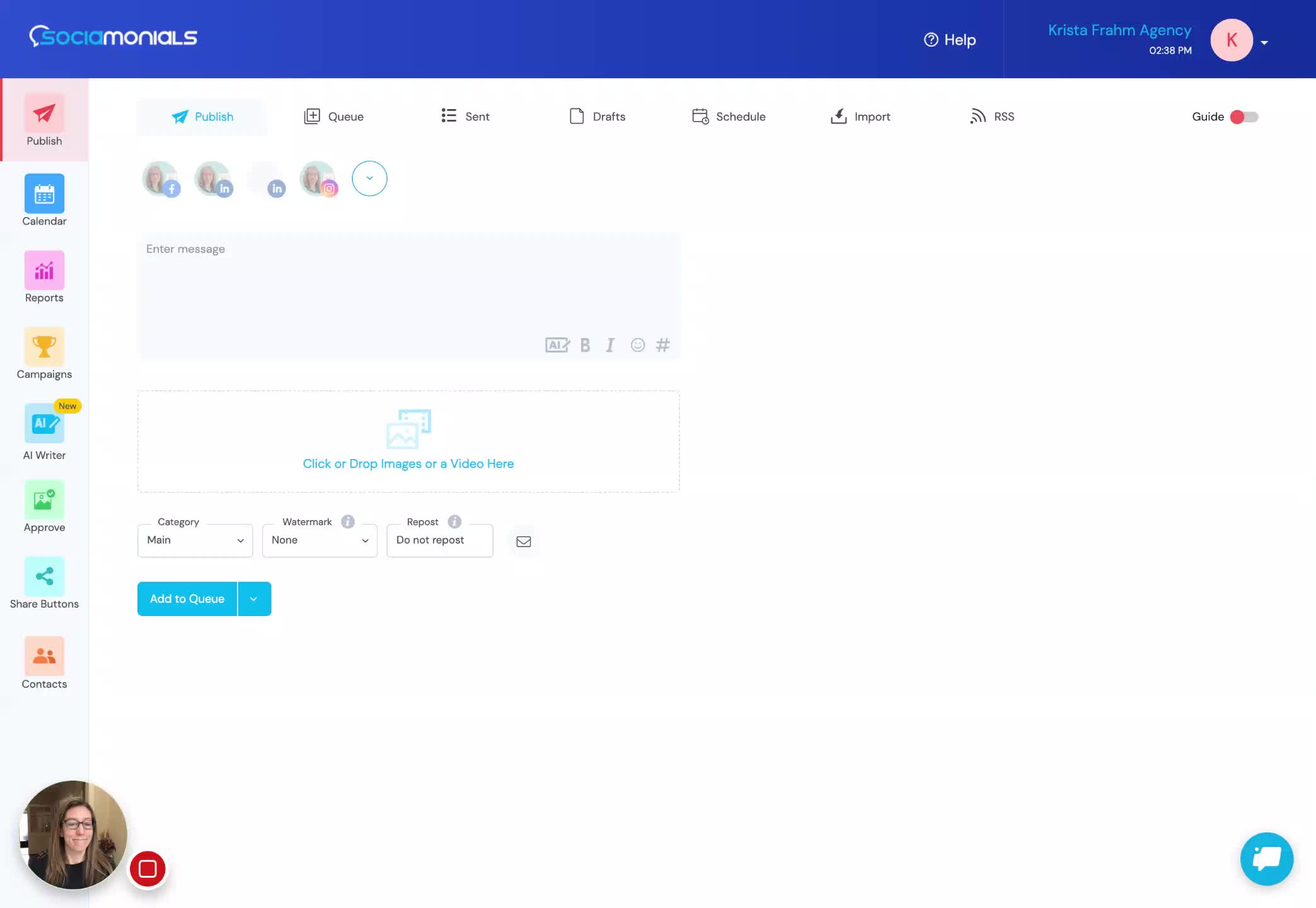Click the envelope icon beside Repost
1316x908 pixels.
click(x=523, y=541)
